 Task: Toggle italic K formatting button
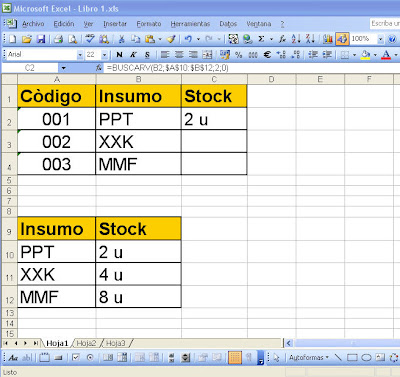(133, 55)
